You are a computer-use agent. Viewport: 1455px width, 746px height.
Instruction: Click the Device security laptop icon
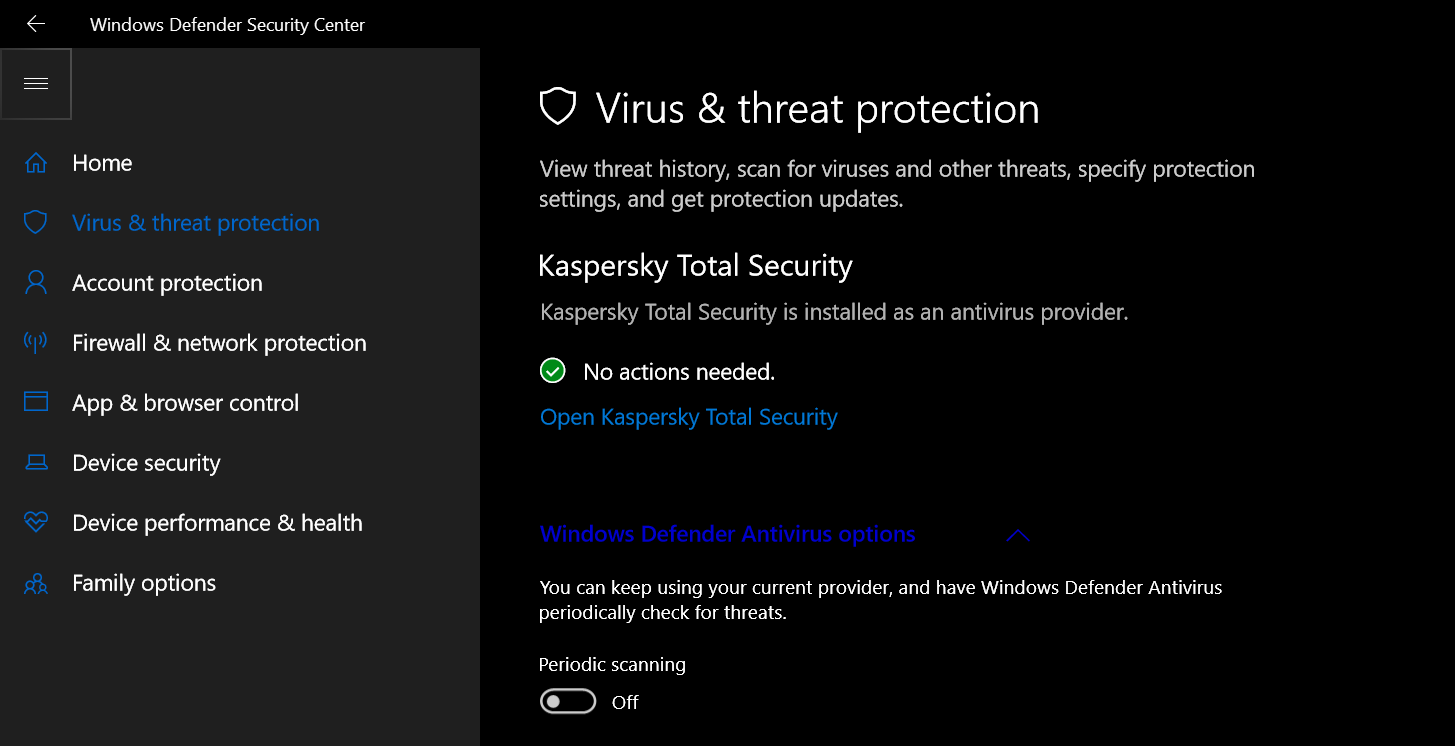pos(36,463)
